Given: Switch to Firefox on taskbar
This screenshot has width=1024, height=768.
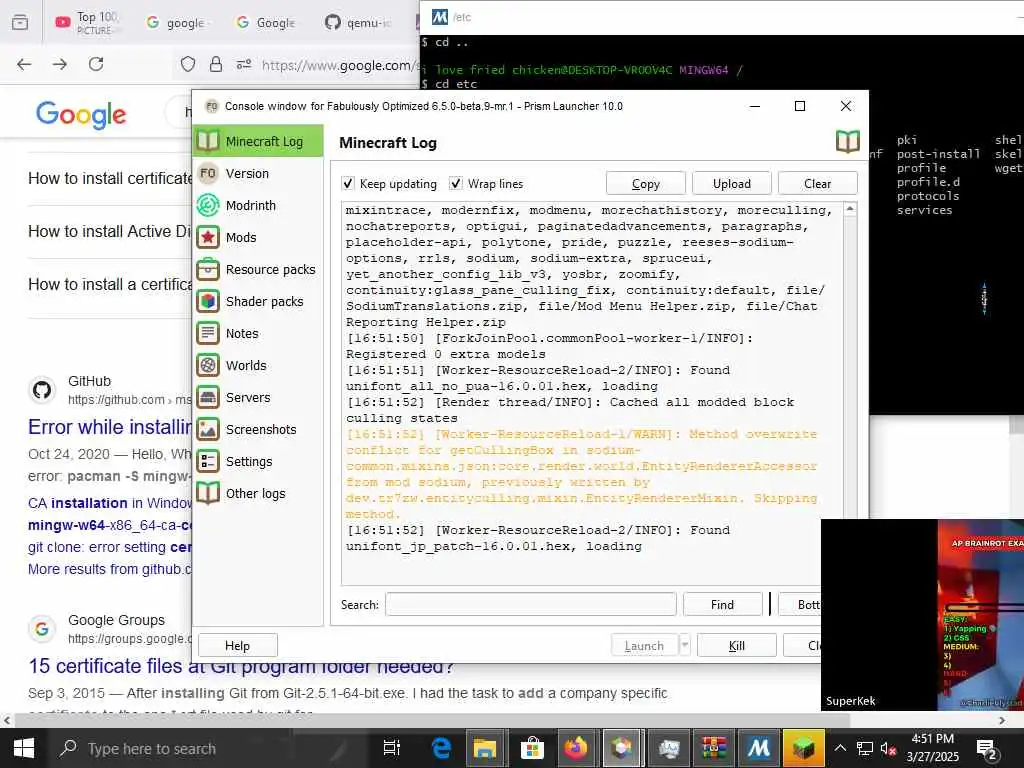Looking at the screenshot, I should click(576, 748).
